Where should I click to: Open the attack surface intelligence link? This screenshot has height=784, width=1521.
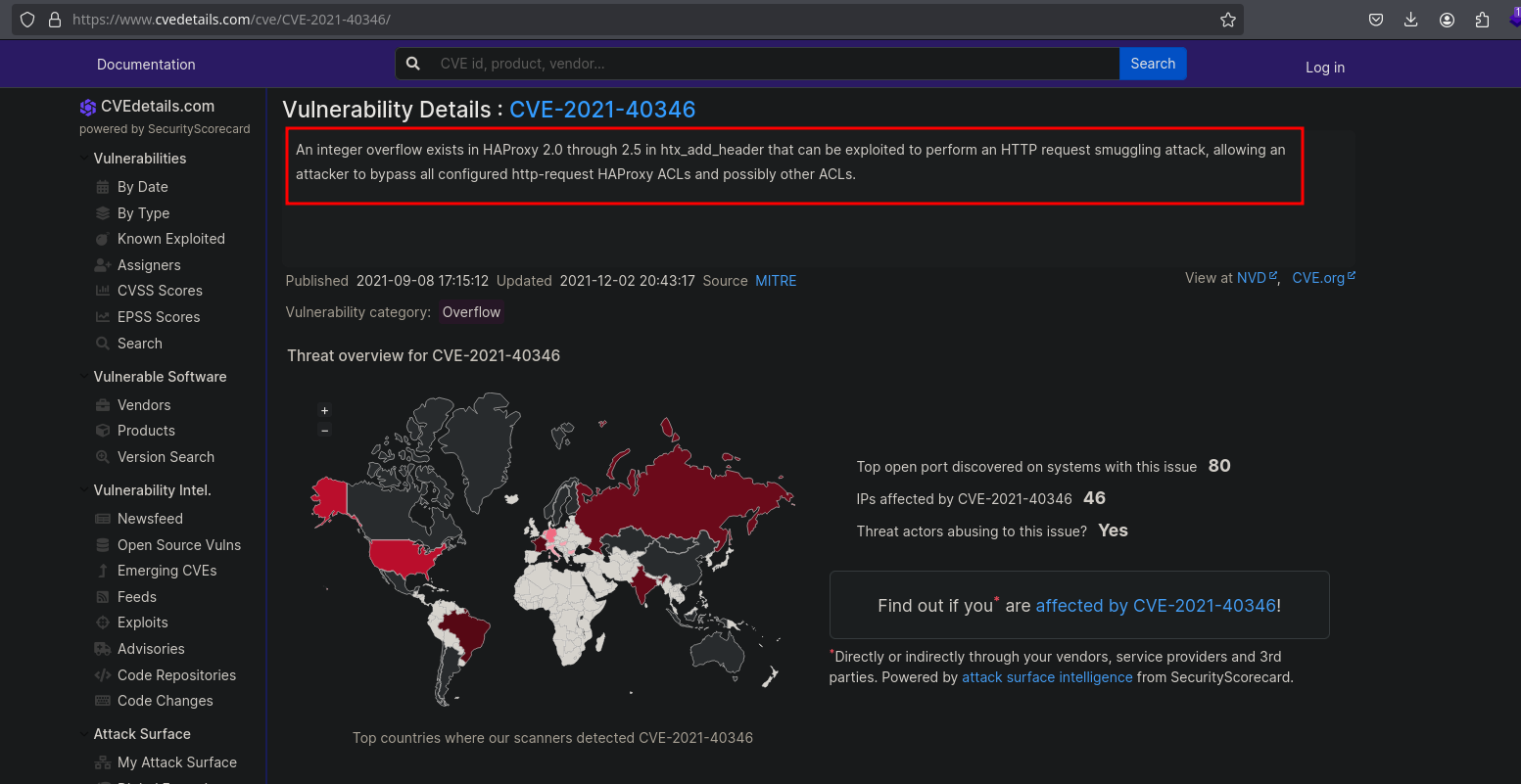coord(1047,677)
